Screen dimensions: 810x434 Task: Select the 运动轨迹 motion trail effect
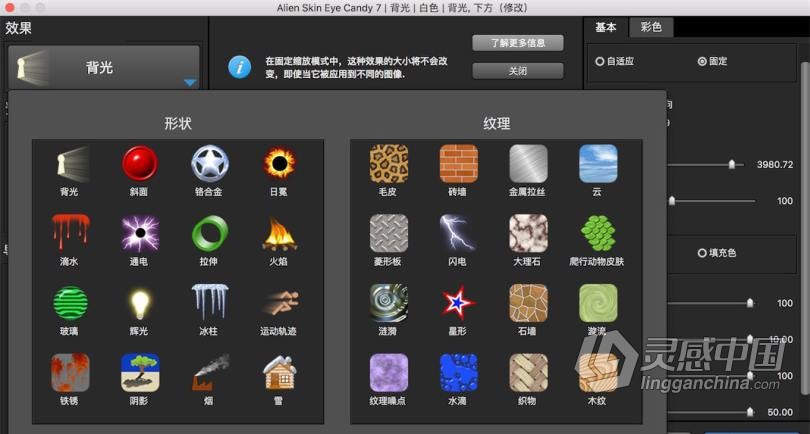click(279, 304)
